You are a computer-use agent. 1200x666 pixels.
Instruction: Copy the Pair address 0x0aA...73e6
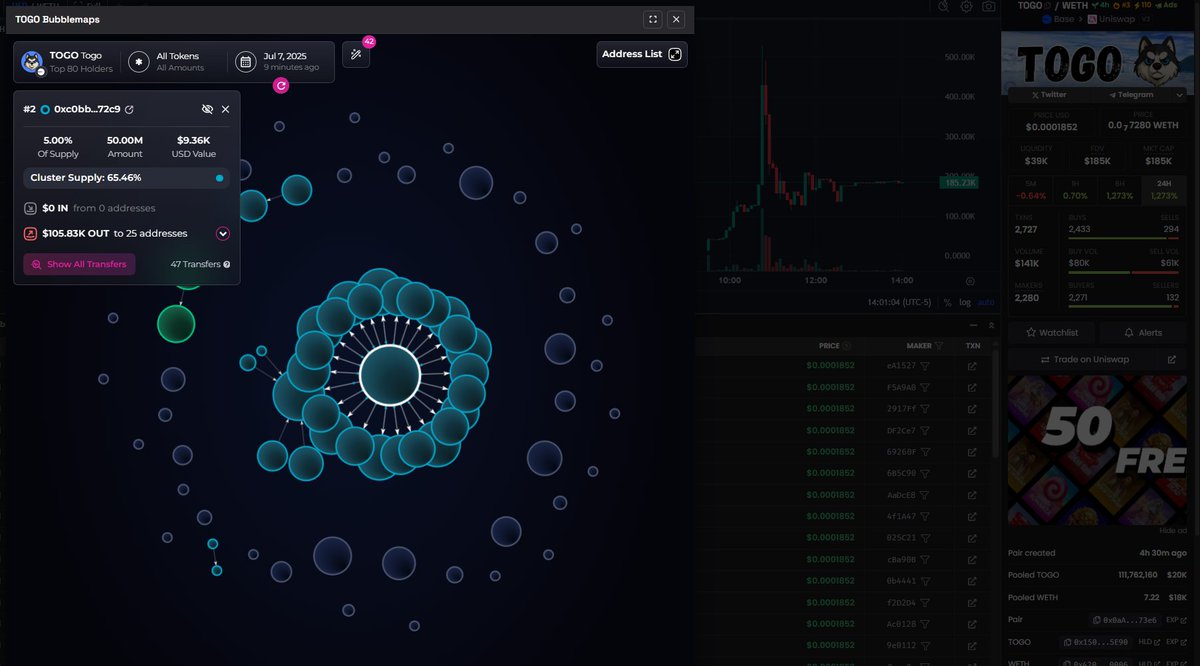click(x=1124, y=620)
